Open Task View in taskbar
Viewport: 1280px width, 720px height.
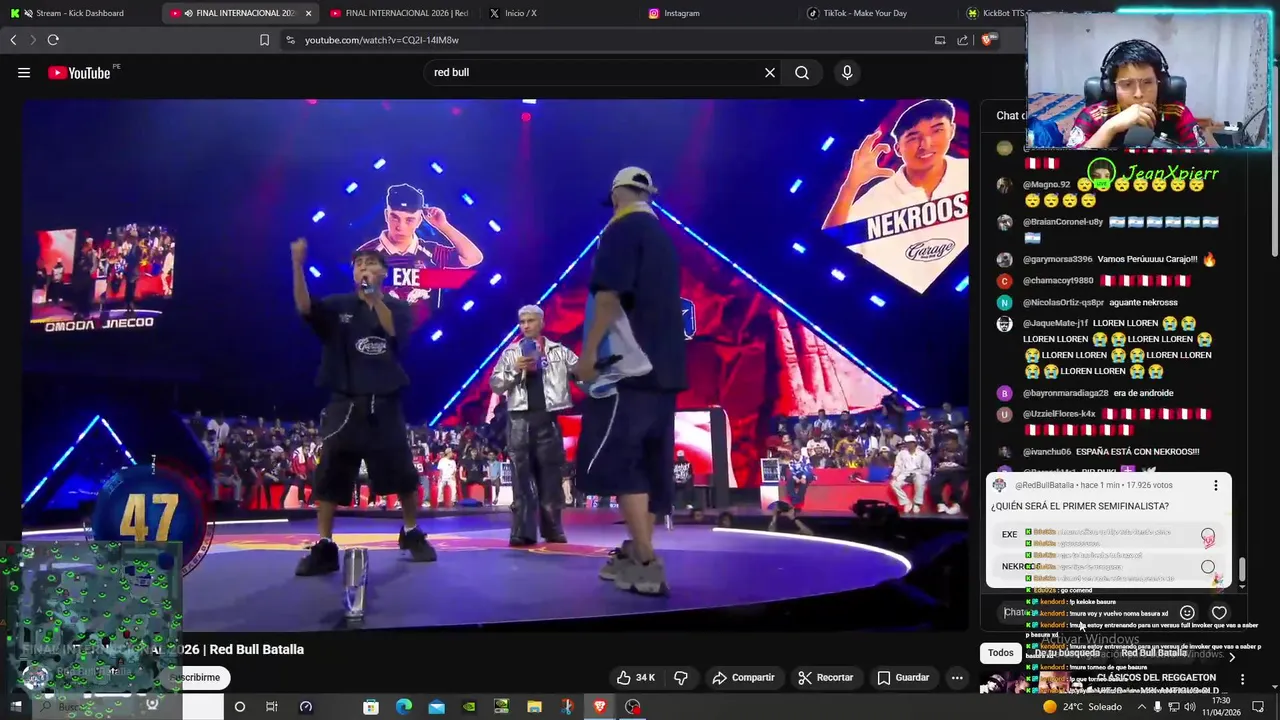point(271,707)
